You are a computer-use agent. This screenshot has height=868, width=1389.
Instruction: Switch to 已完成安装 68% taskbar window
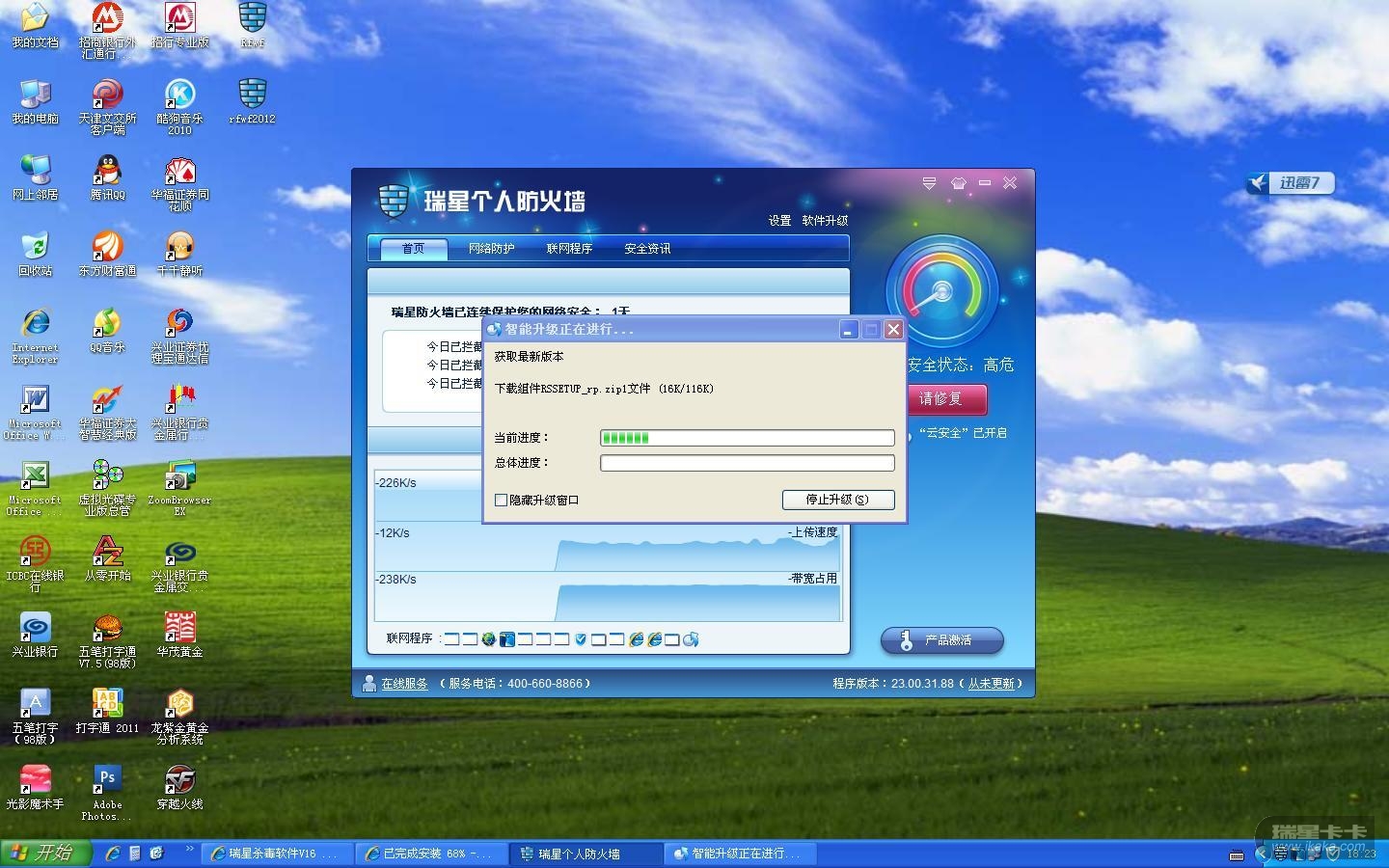(x=432, y=854)
